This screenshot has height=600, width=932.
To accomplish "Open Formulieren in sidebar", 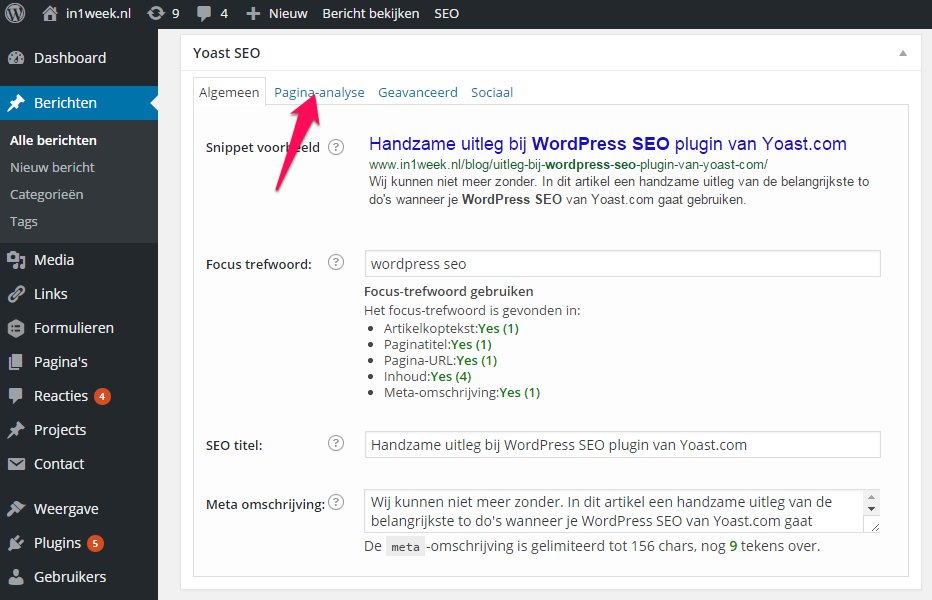I will point(74,328).
